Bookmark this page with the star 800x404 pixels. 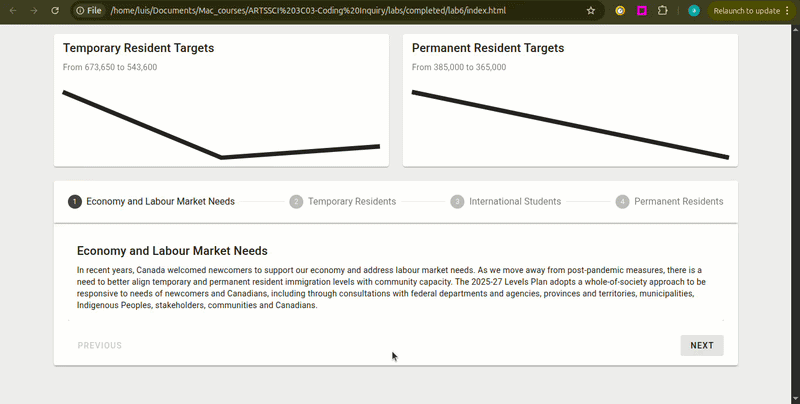[x=591, y=10]
